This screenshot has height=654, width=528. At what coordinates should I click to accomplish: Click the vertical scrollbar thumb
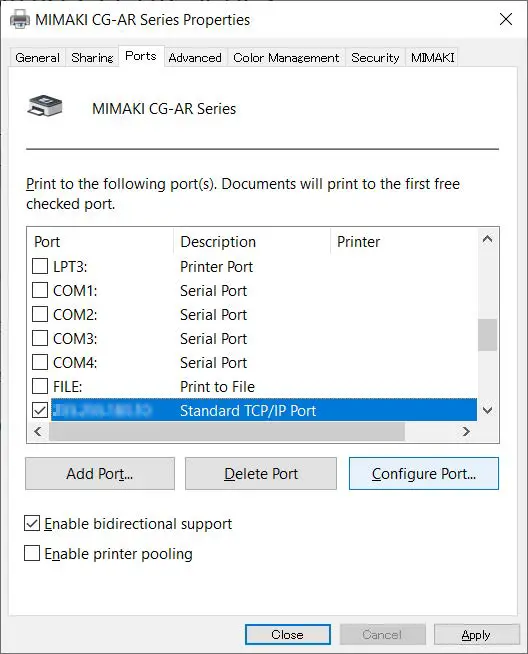coord(487,335)
